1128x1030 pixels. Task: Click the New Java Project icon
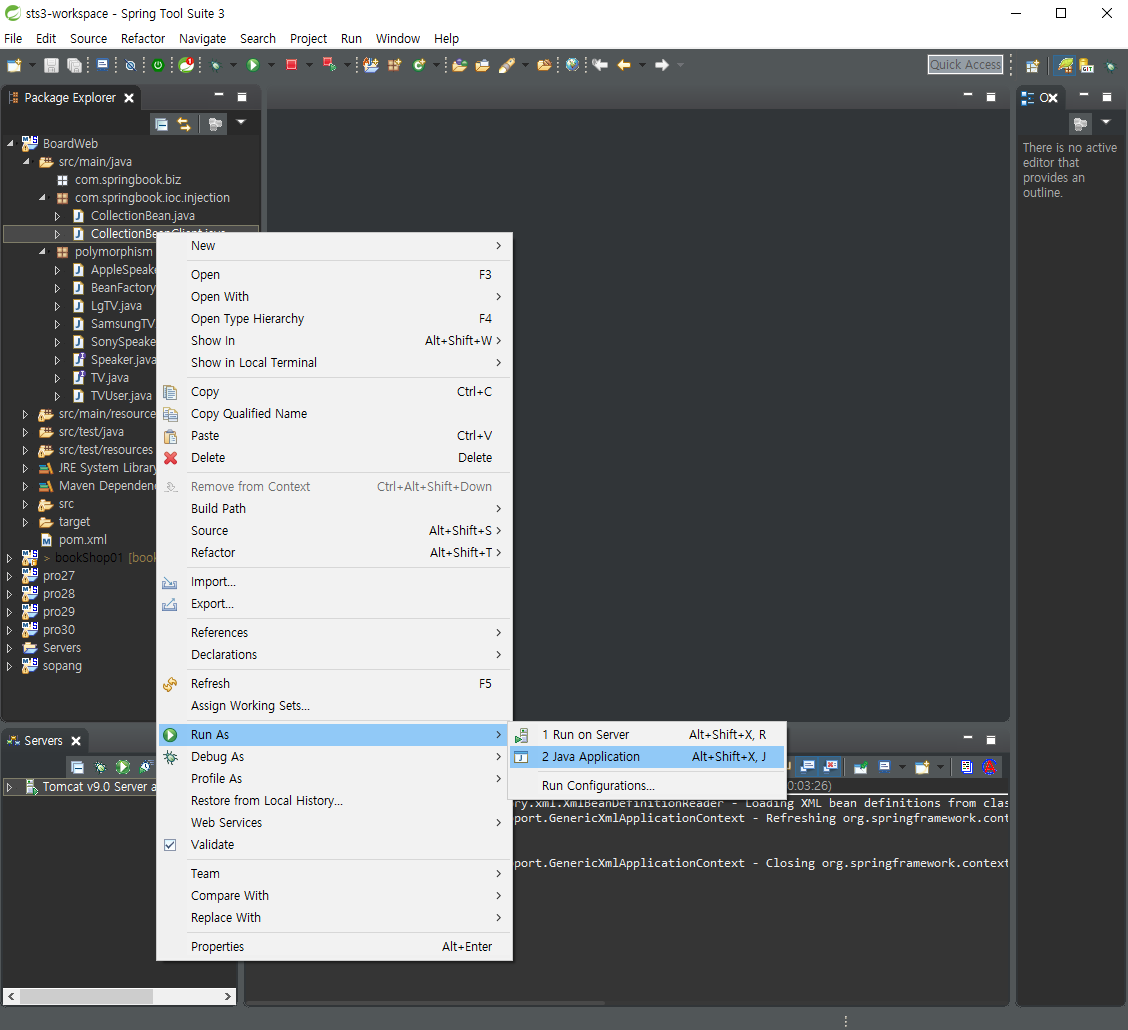pyautogui.click(x=370, y=65)
